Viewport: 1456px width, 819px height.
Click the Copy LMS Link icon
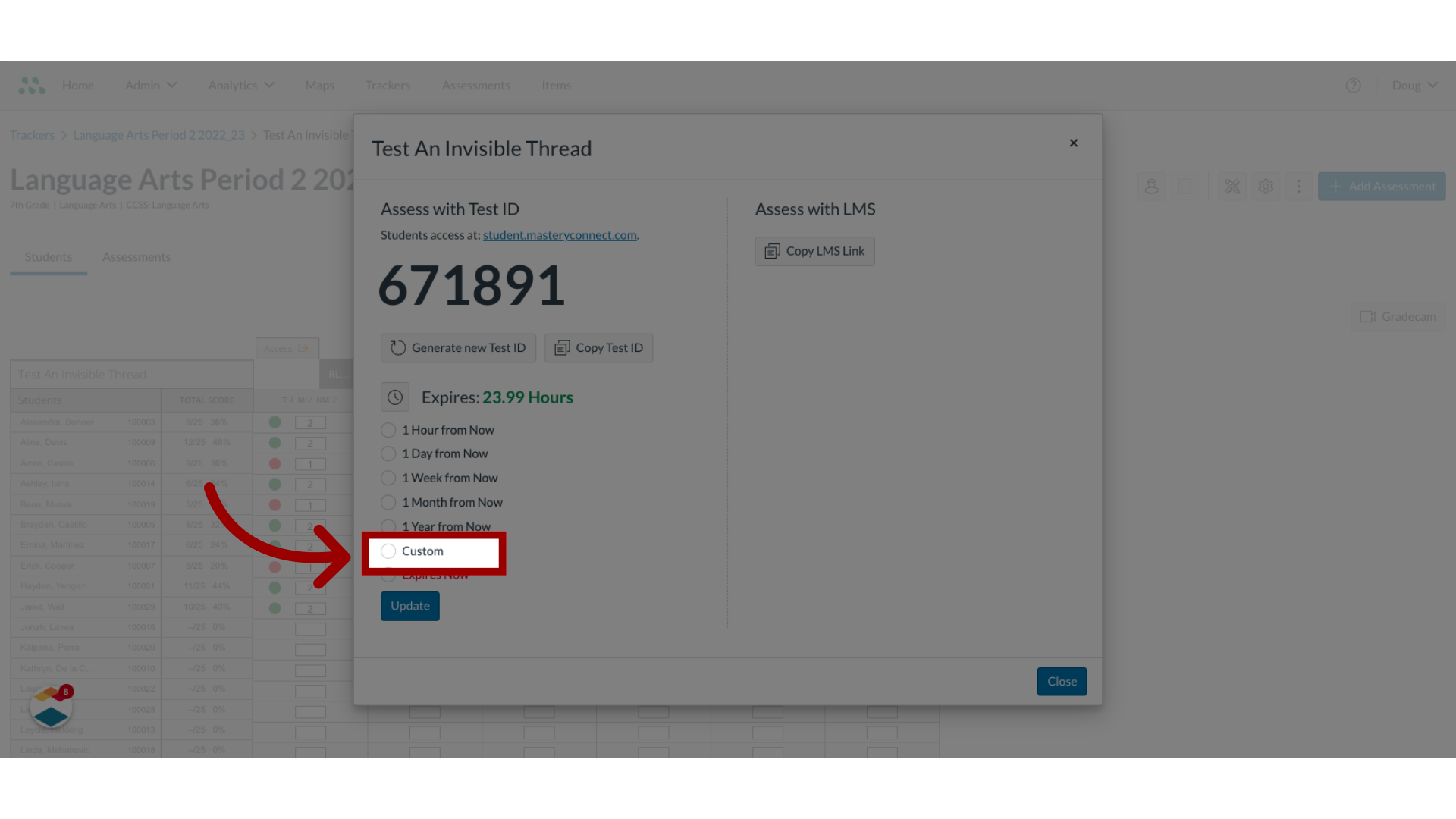coord(772,251)
